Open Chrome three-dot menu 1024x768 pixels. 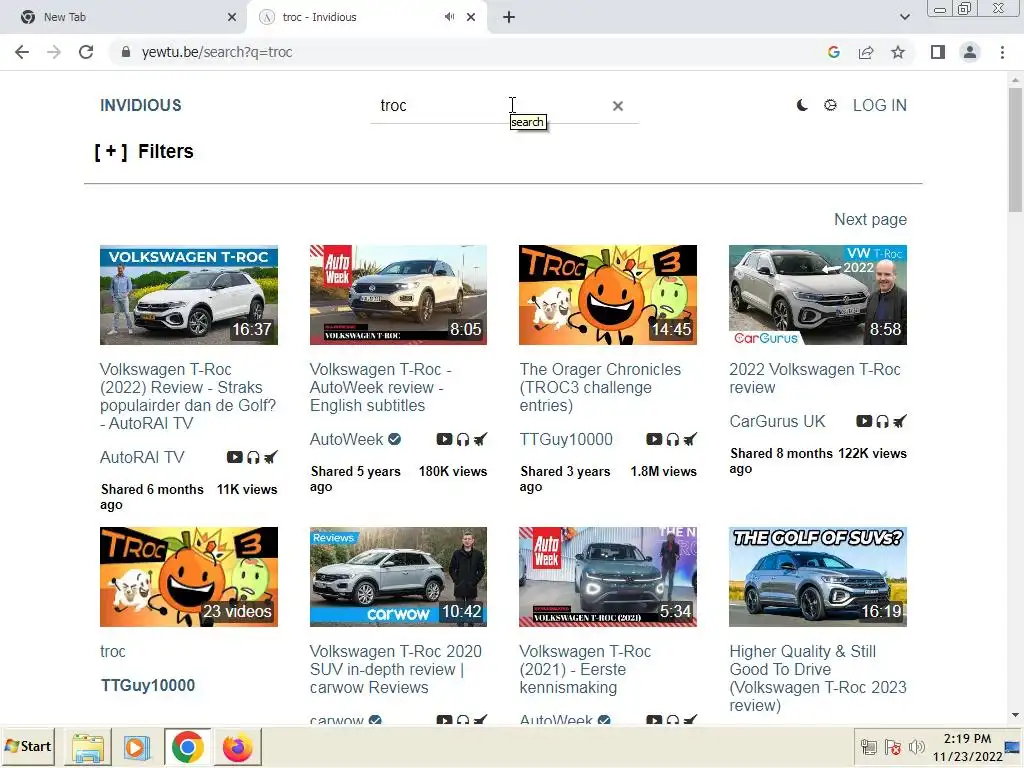[x=1002, y=52]
